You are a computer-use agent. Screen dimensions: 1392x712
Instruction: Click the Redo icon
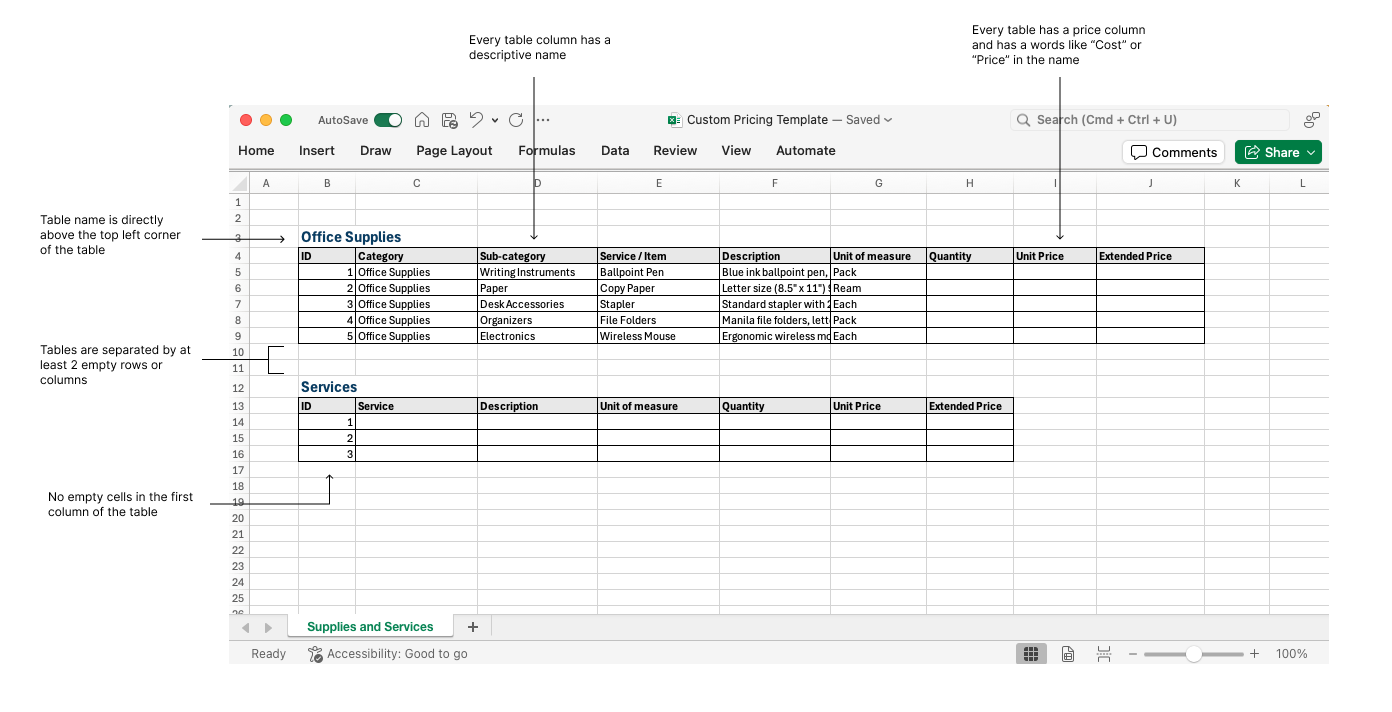pyautogui.click(x=516, y=119)
